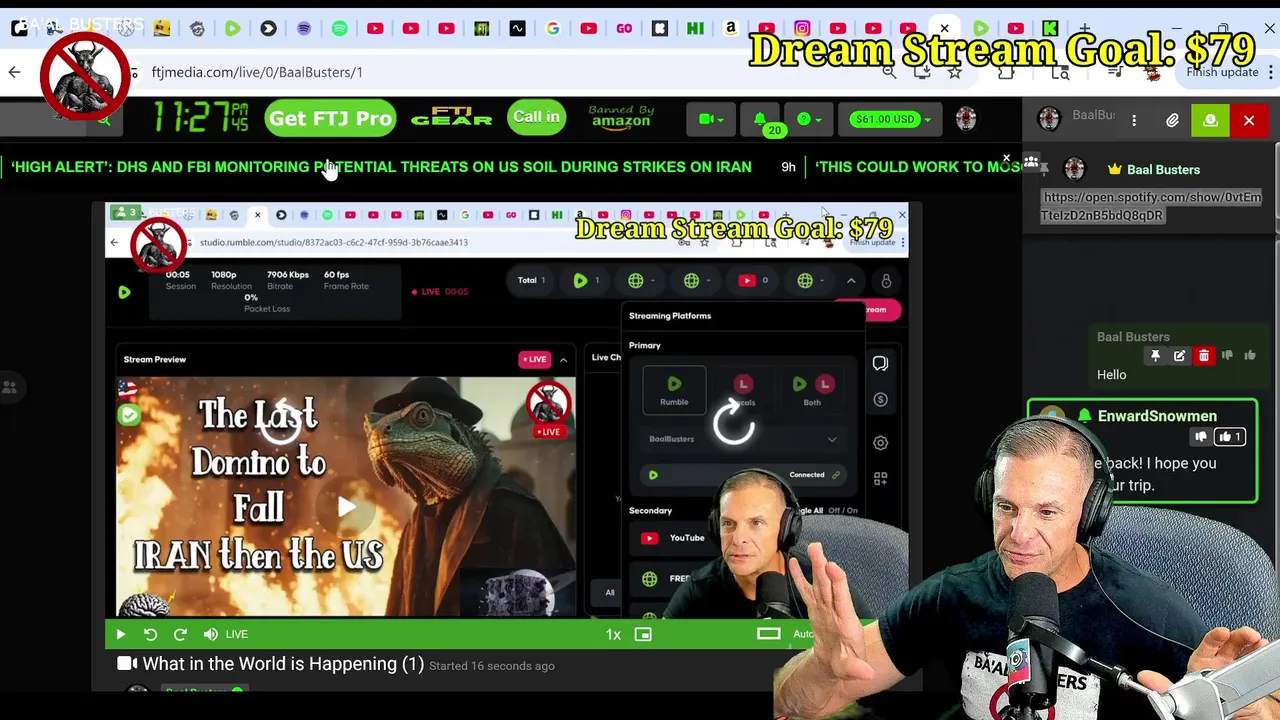The image size is (1280, 720).
Task: Collapse the platform totals chevron in studio
Action: point(851,281)
